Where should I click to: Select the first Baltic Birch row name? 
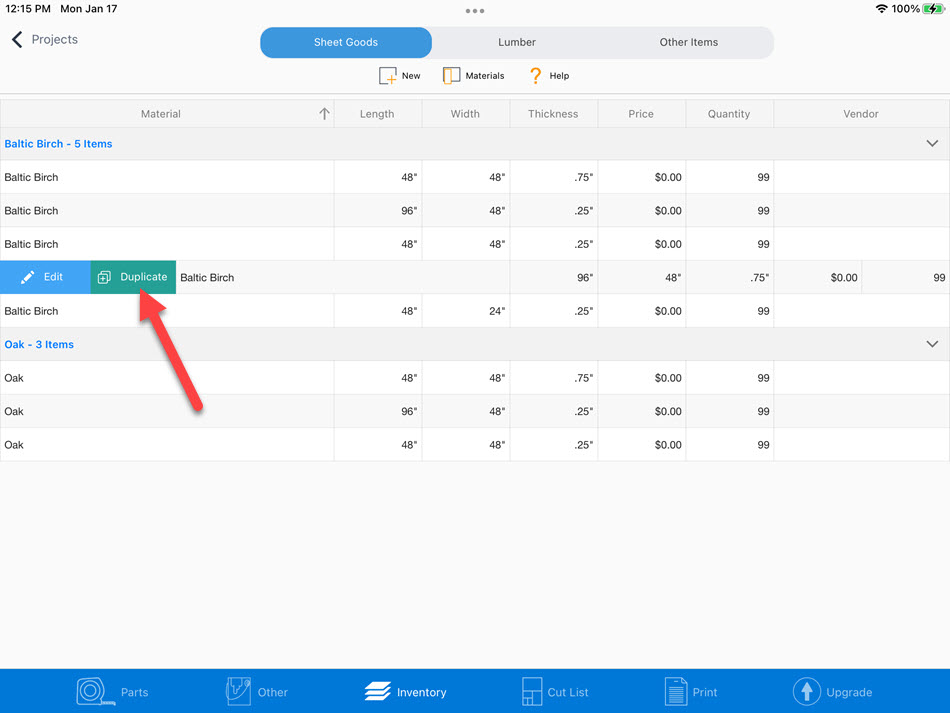click(32, 177)
